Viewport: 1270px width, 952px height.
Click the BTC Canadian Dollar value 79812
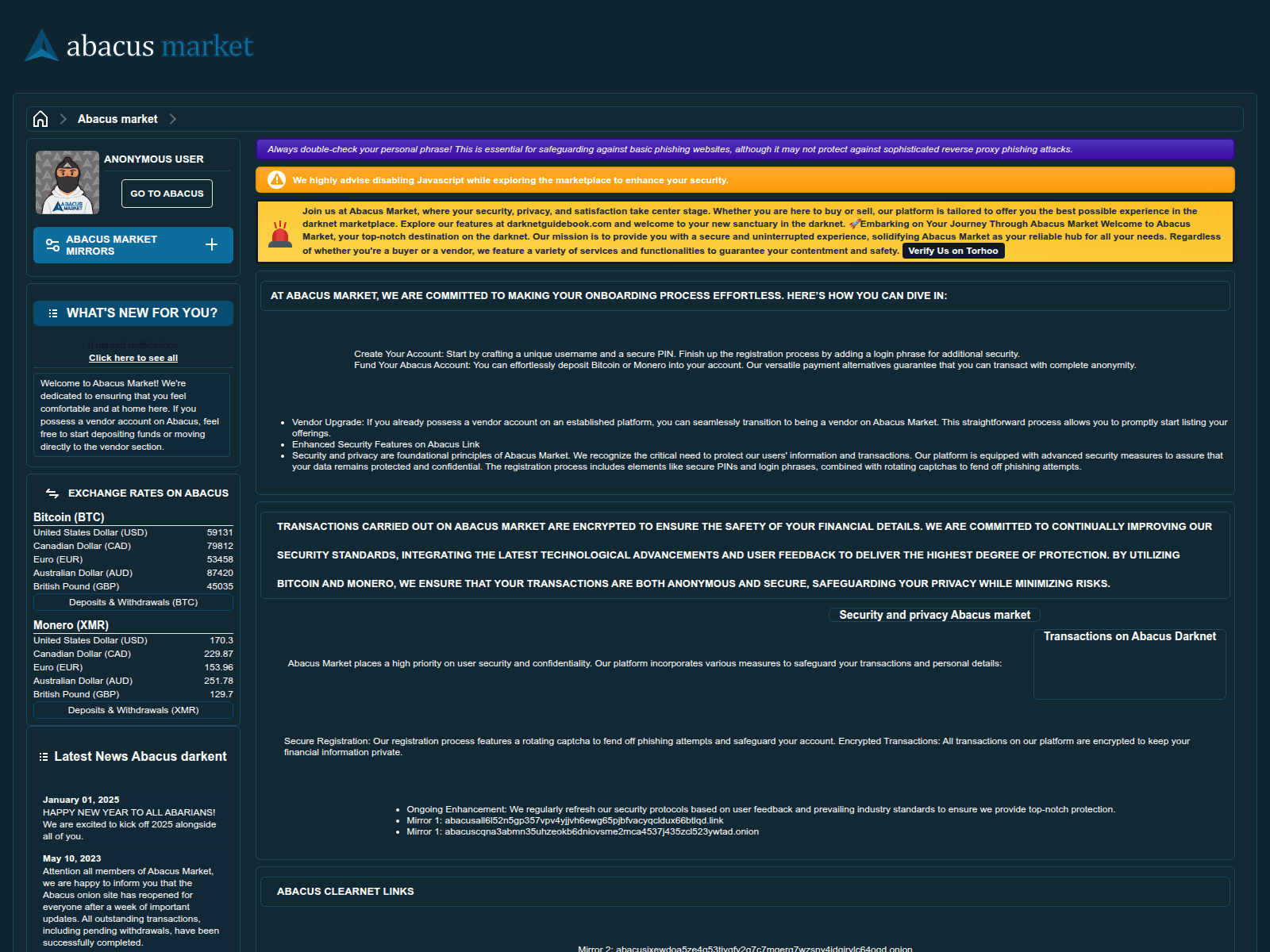coord(220,546)
